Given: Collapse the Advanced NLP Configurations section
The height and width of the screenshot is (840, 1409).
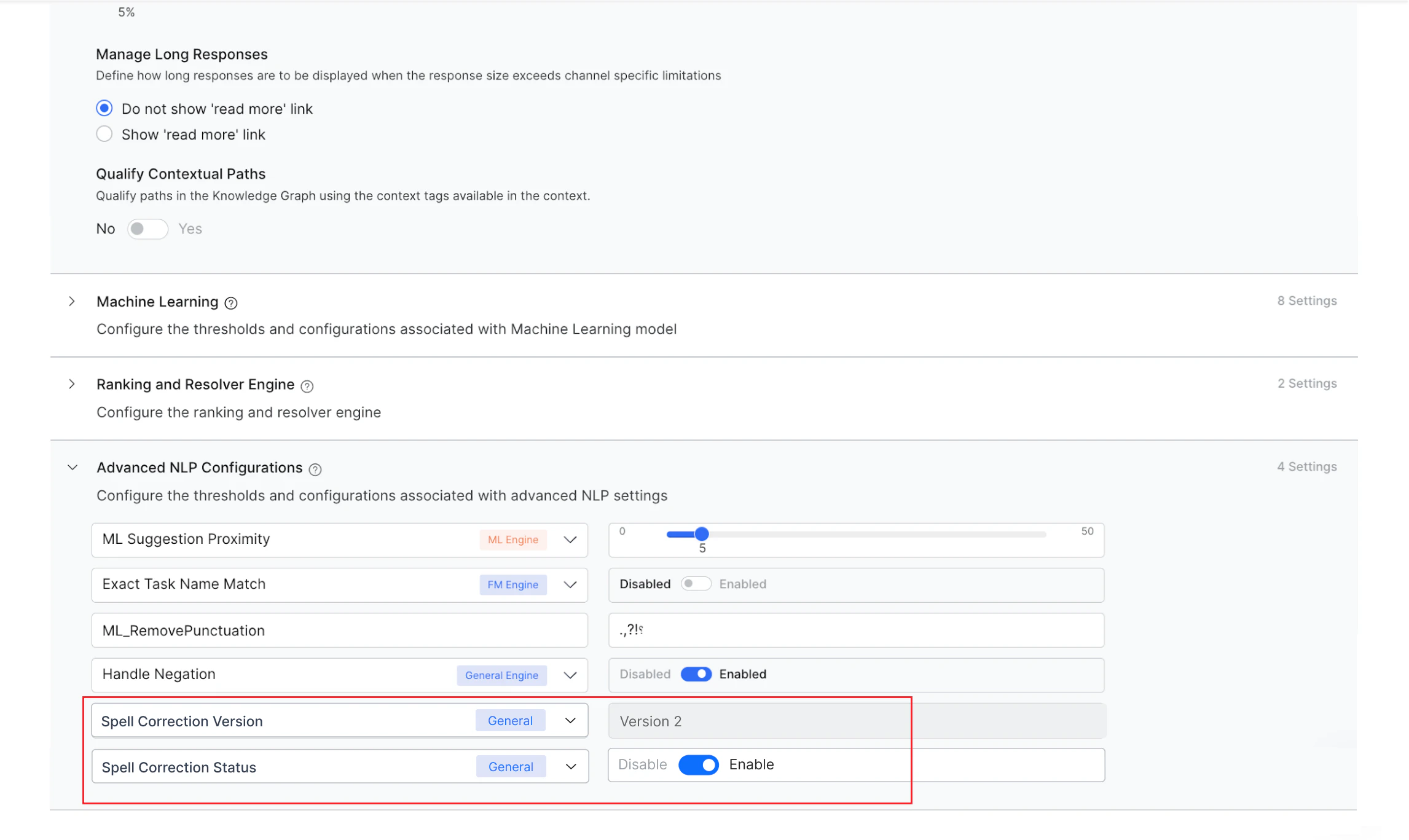Looking at the screenshot, I should (73, 467).
